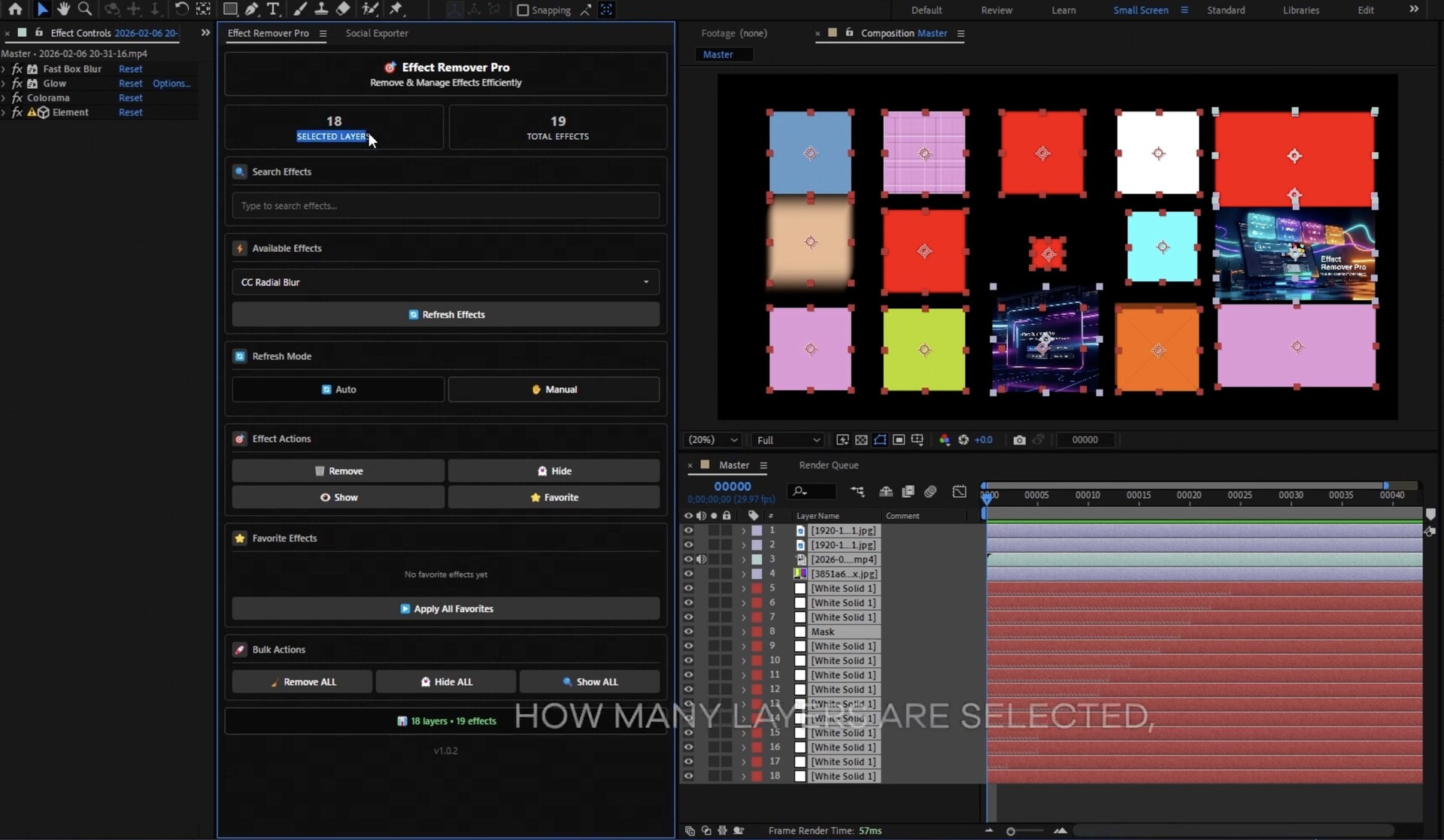Enable the Snapping checkbox
Viewport: 1444px width, 840px height.
(523, 10)
